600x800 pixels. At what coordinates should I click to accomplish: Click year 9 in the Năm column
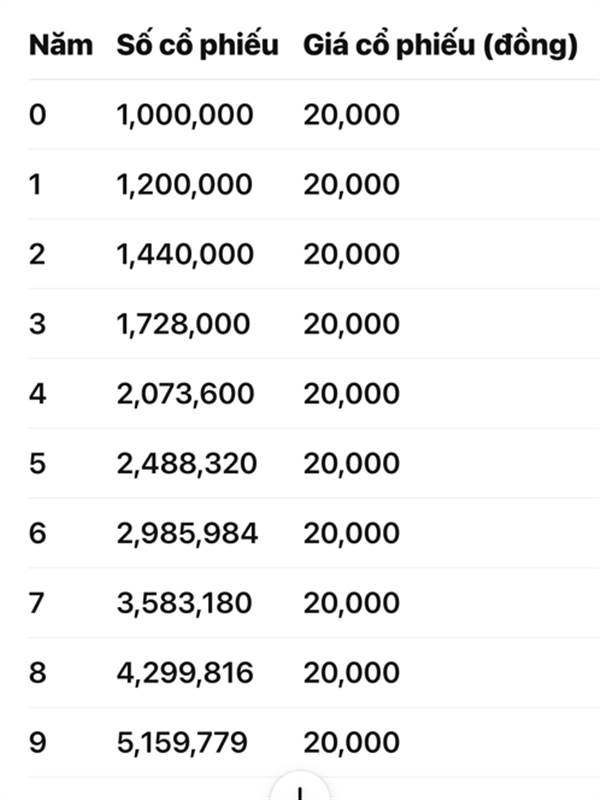[x=37, y=743]
